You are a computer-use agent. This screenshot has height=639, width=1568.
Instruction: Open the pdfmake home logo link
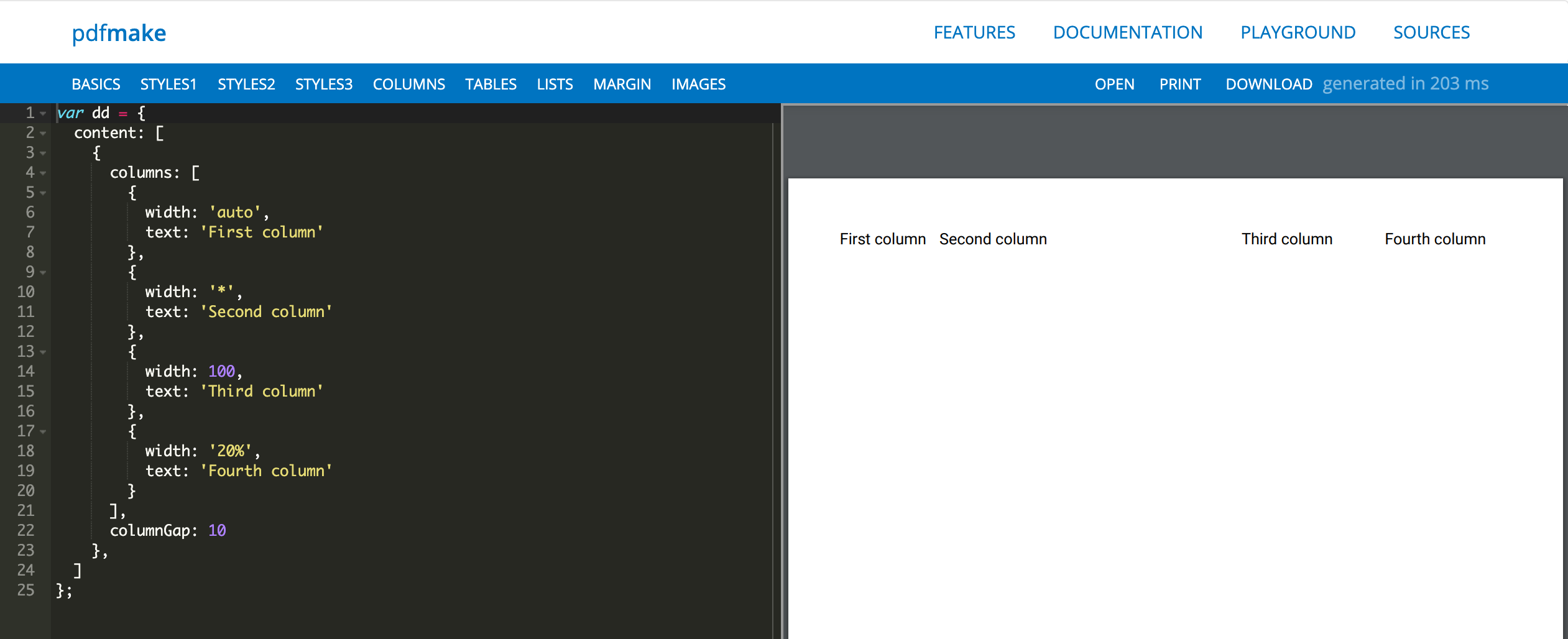pyautogui.click(x=119, y=33)
